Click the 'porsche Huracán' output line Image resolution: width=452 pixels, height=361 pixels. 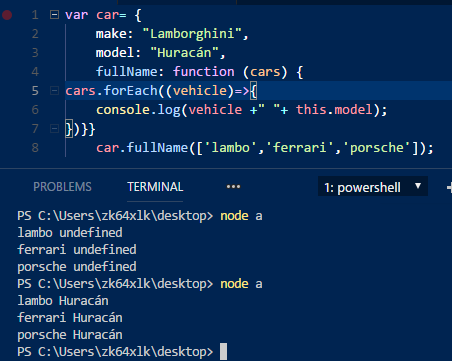(x=70, y=334)
